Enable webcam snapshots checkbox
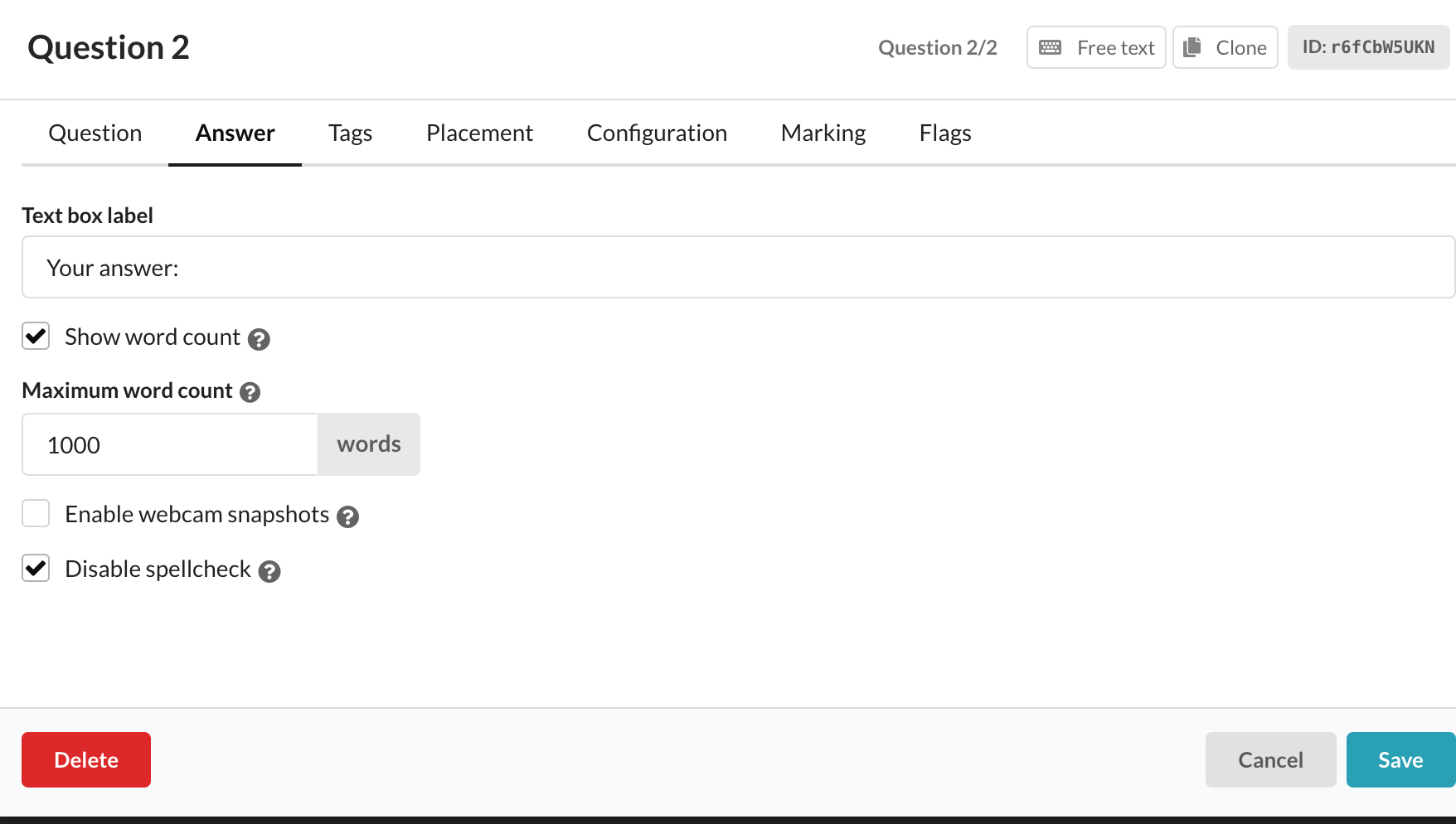Screen dimensions: 1456x824 [x=36, y=514]
